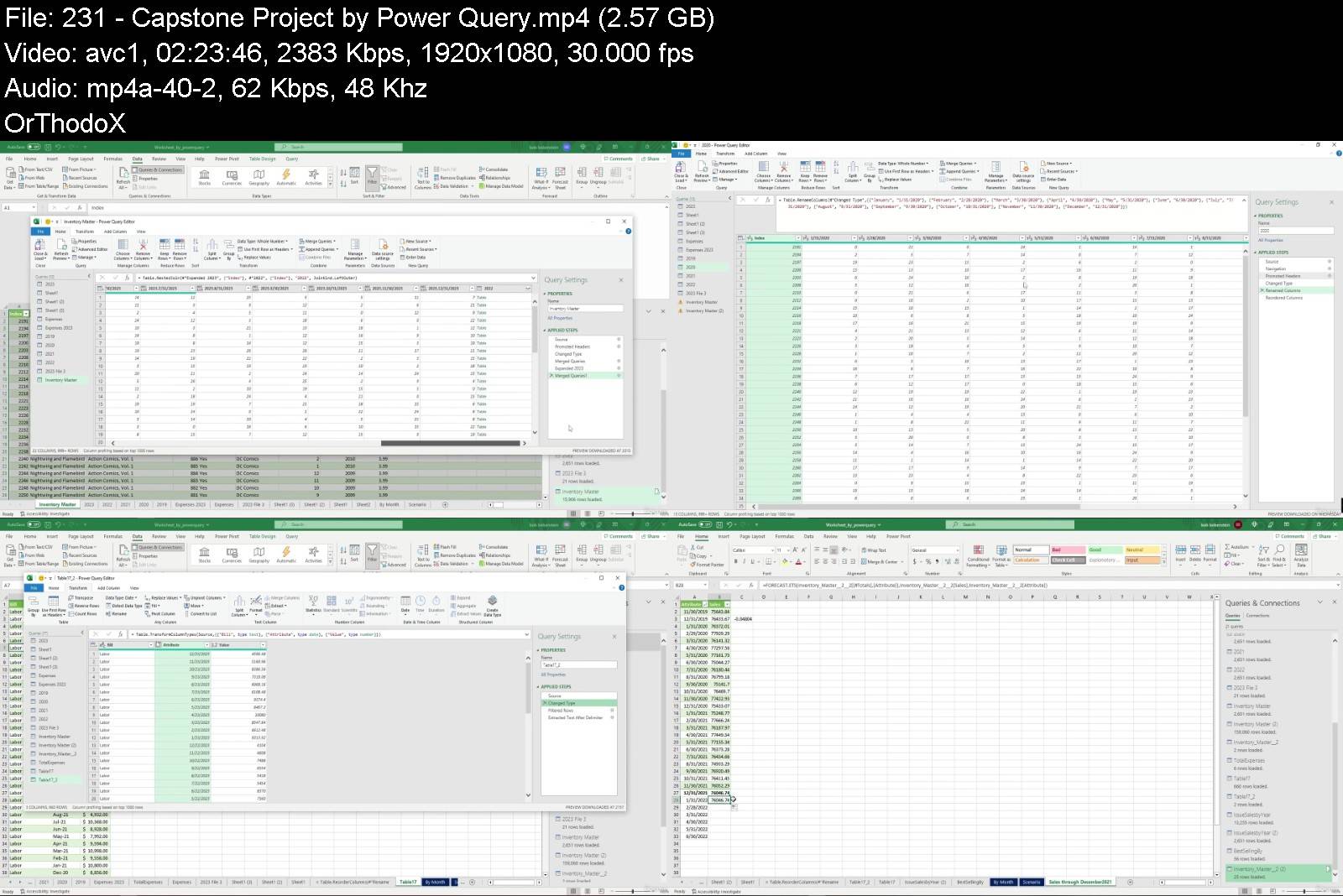Select Inventory Master (2) query in 2020 editor
The image size is (1343, 896).
(x=703, y=310)
